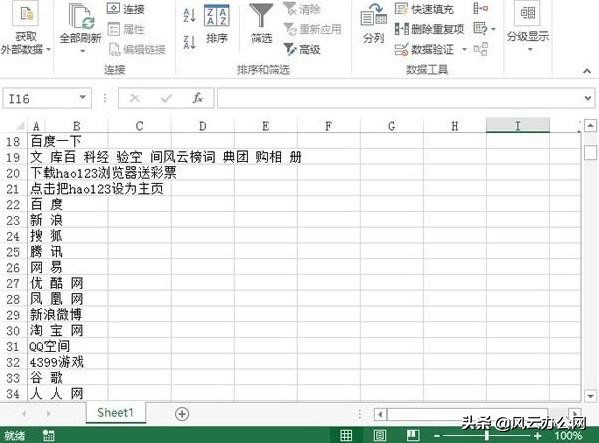This screenshot has width=599, height=443.
Task: Go to next sheet tab
Action: (x=48, y=413)
